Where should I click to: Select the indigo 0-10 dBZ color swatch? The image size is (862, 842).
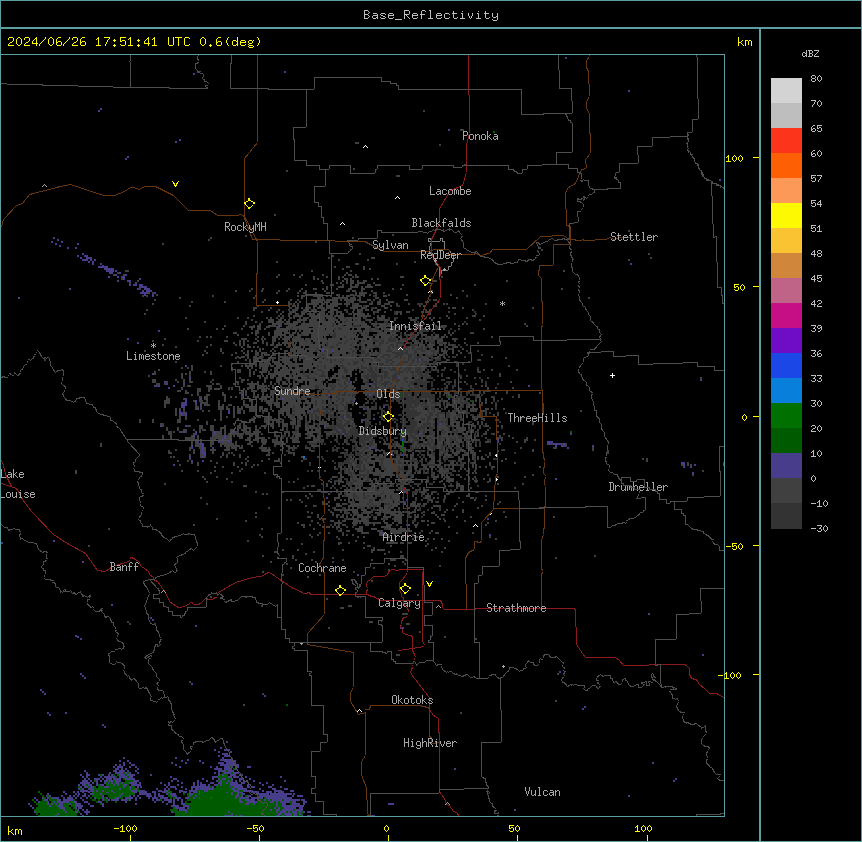click(786, 466)
